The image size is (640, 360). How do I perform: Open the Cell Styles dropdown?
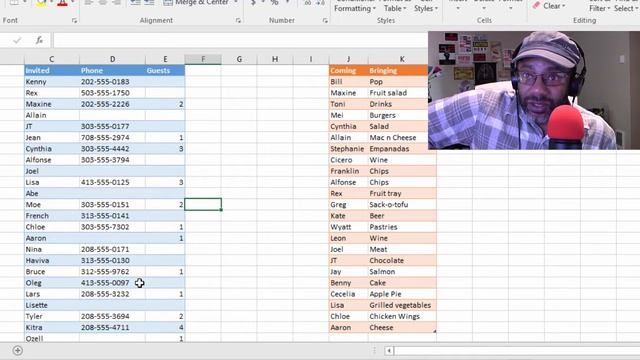(x=426, y=6)
